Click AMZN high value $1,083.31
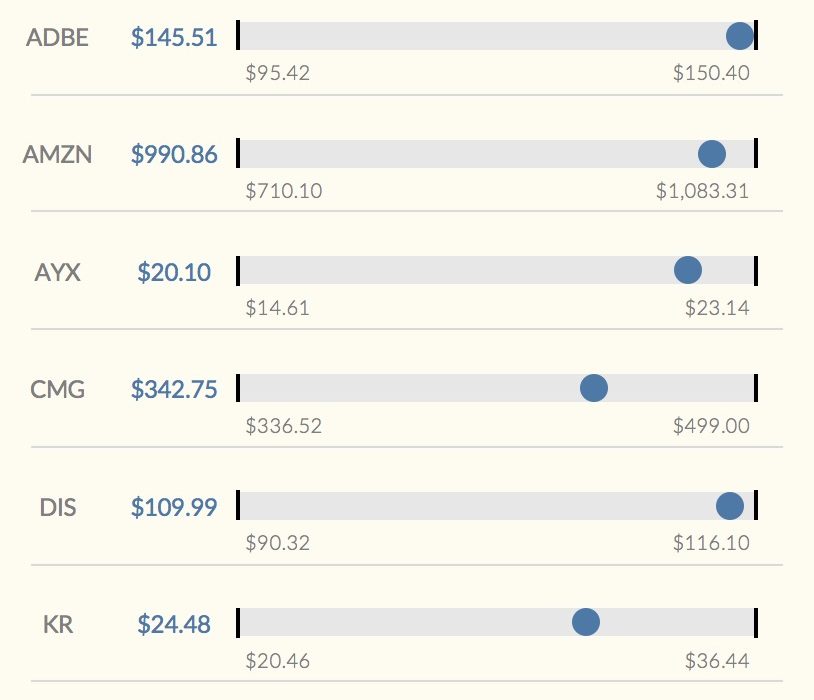Image resolution: width=814 pixels, height=700 pixels. pos(702,190)
